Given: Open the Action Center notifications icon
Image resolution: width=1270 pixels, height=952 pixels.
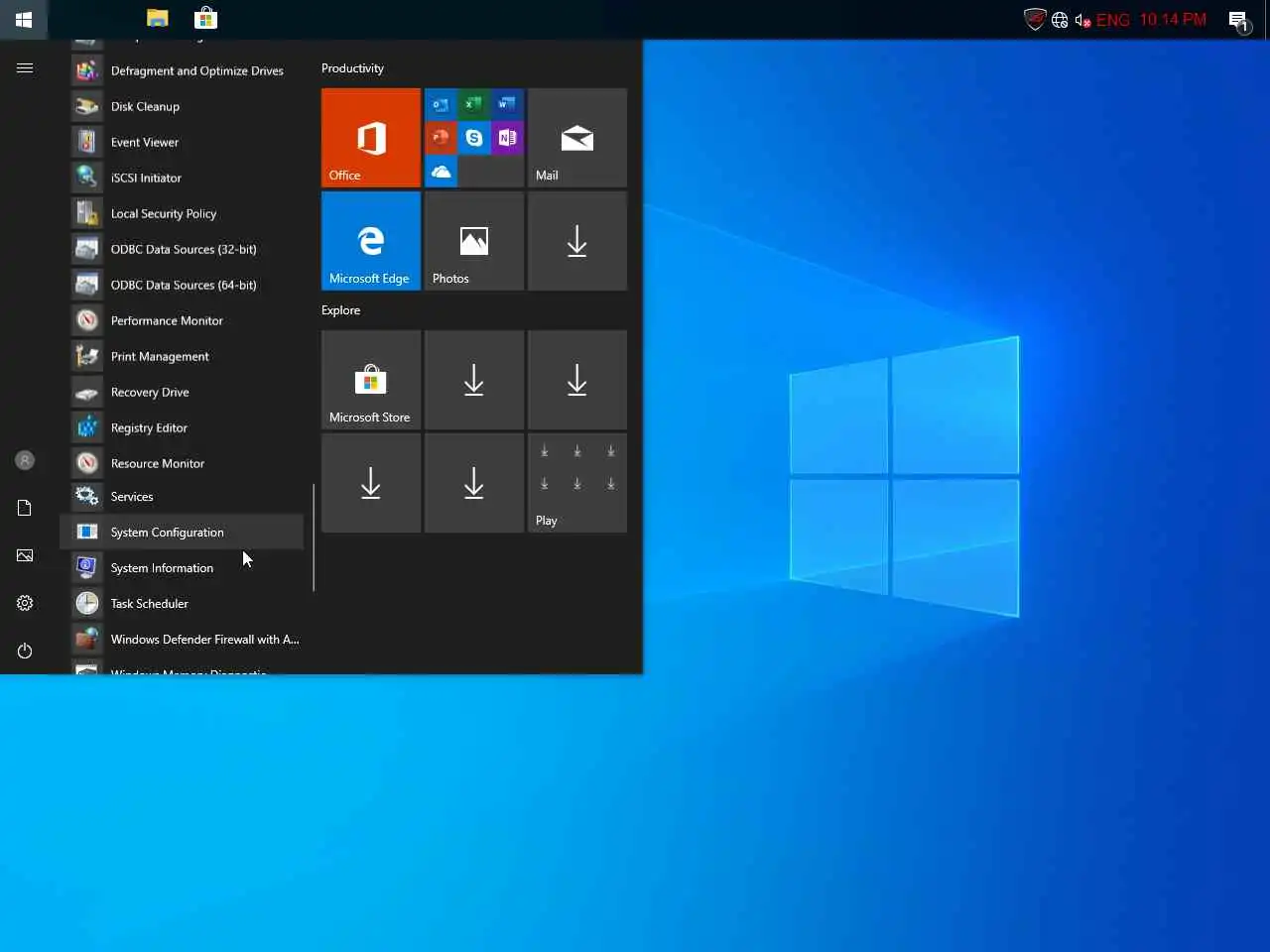Looking at the screenshot, I should click(1238, 20).
